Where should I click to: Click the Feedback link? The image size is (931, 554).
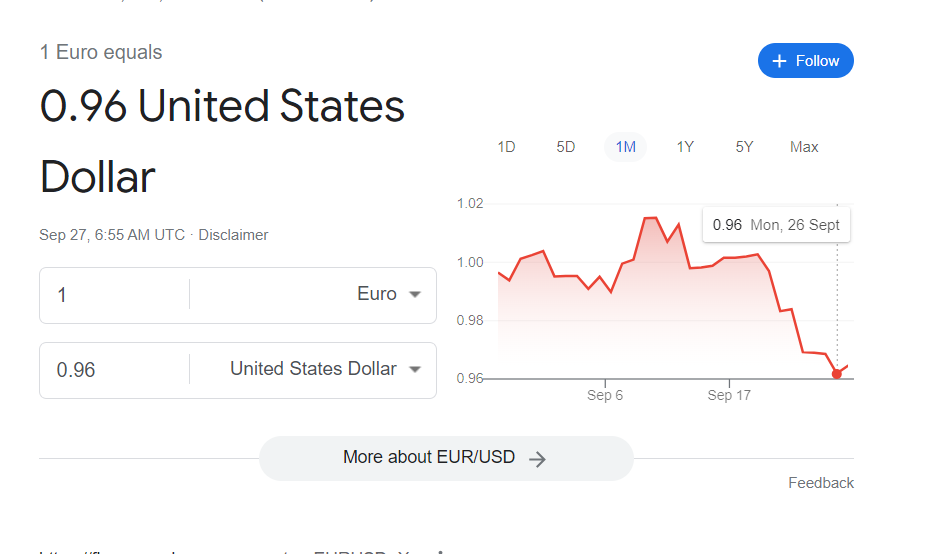tap(821, 483)
